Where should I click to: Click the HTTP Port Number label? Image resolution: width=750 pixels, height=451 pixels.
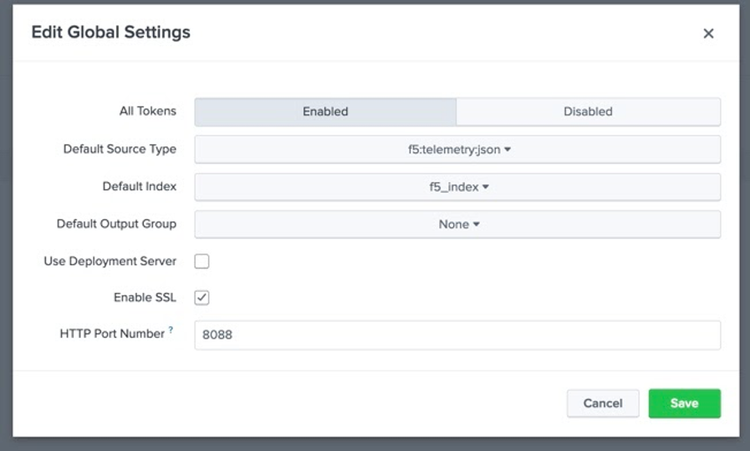[x=111, y=334]
